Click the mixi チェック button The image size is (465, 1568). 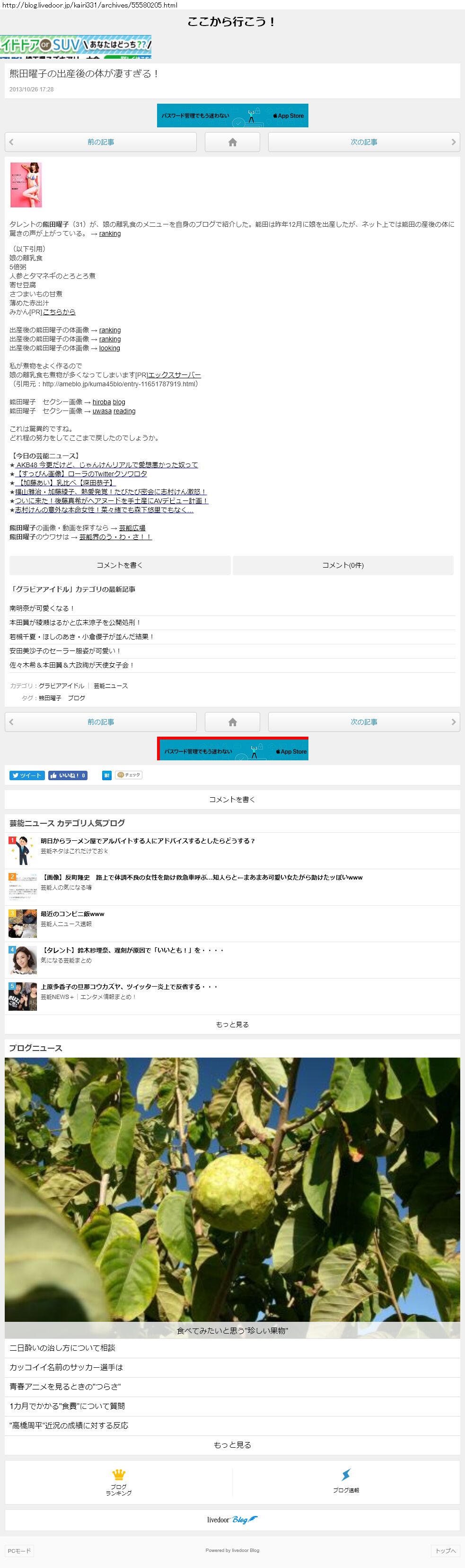[129, 775]
